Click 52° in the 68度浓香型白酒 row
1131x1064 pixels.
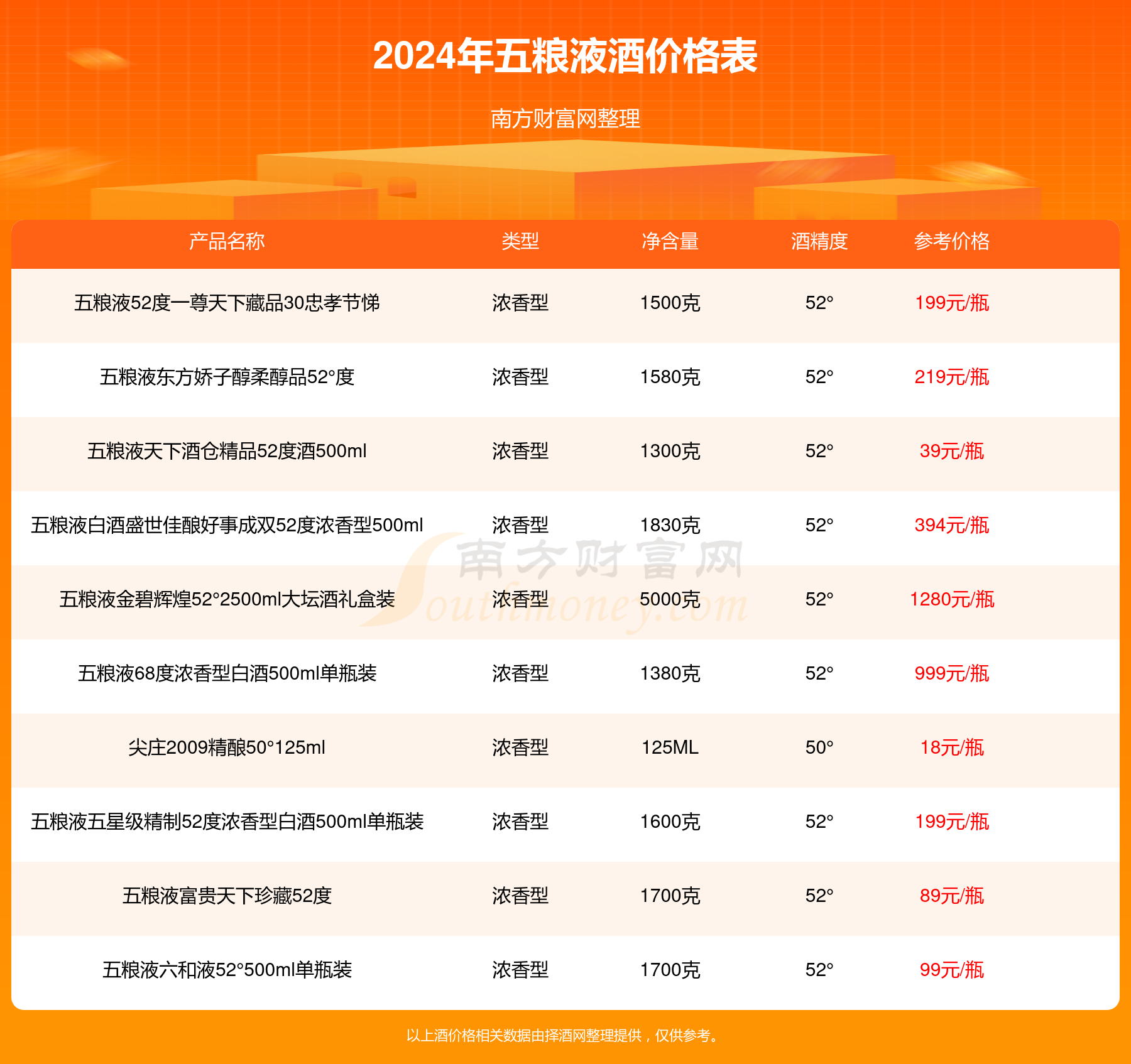click(x=819, y=674)
